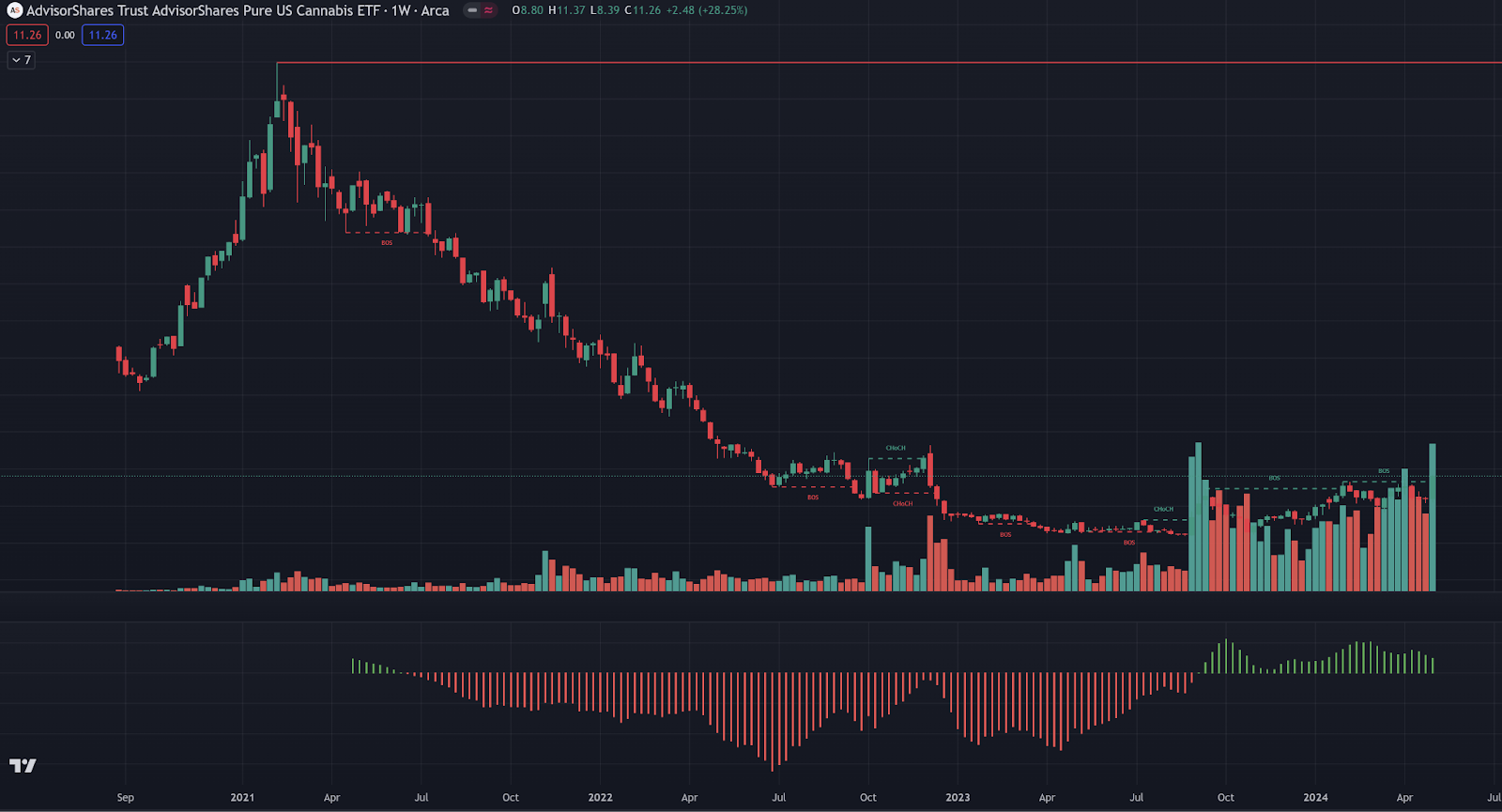Click the high value H11.37

click(x=567, y=10)
